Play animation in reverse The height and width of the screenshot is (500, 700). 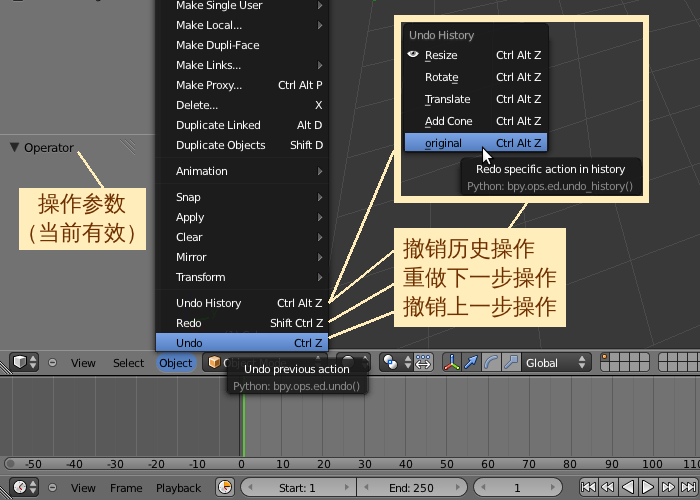pyautogui.click(x=627, y=488)
